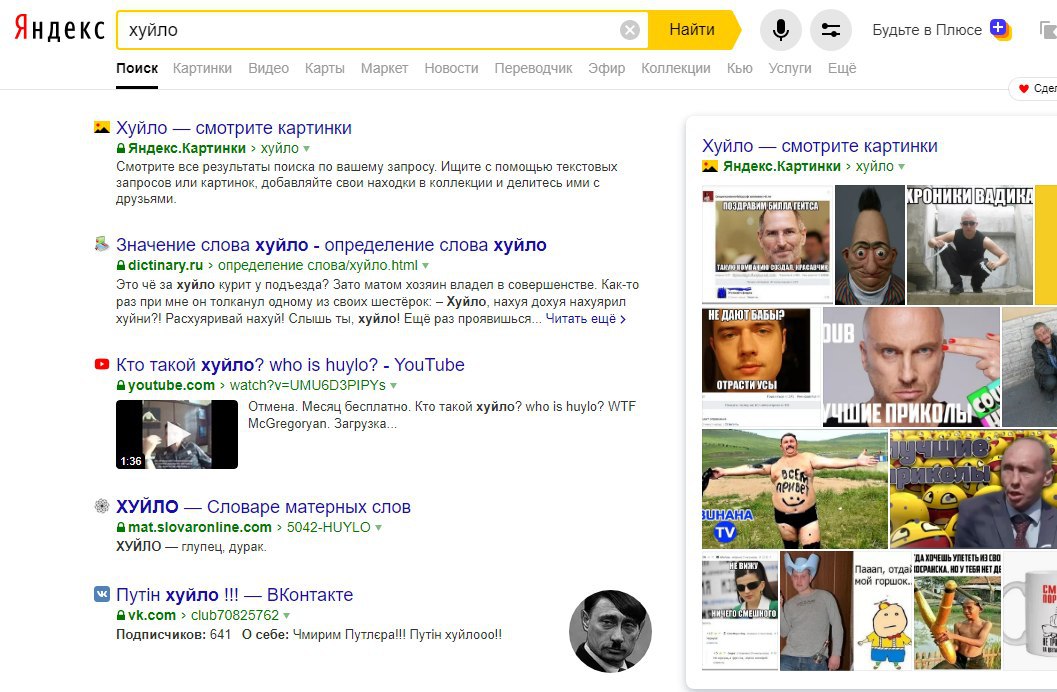Open the Значение слова result title
This screenshot has height=692, width=1057.
pos(331,245)
